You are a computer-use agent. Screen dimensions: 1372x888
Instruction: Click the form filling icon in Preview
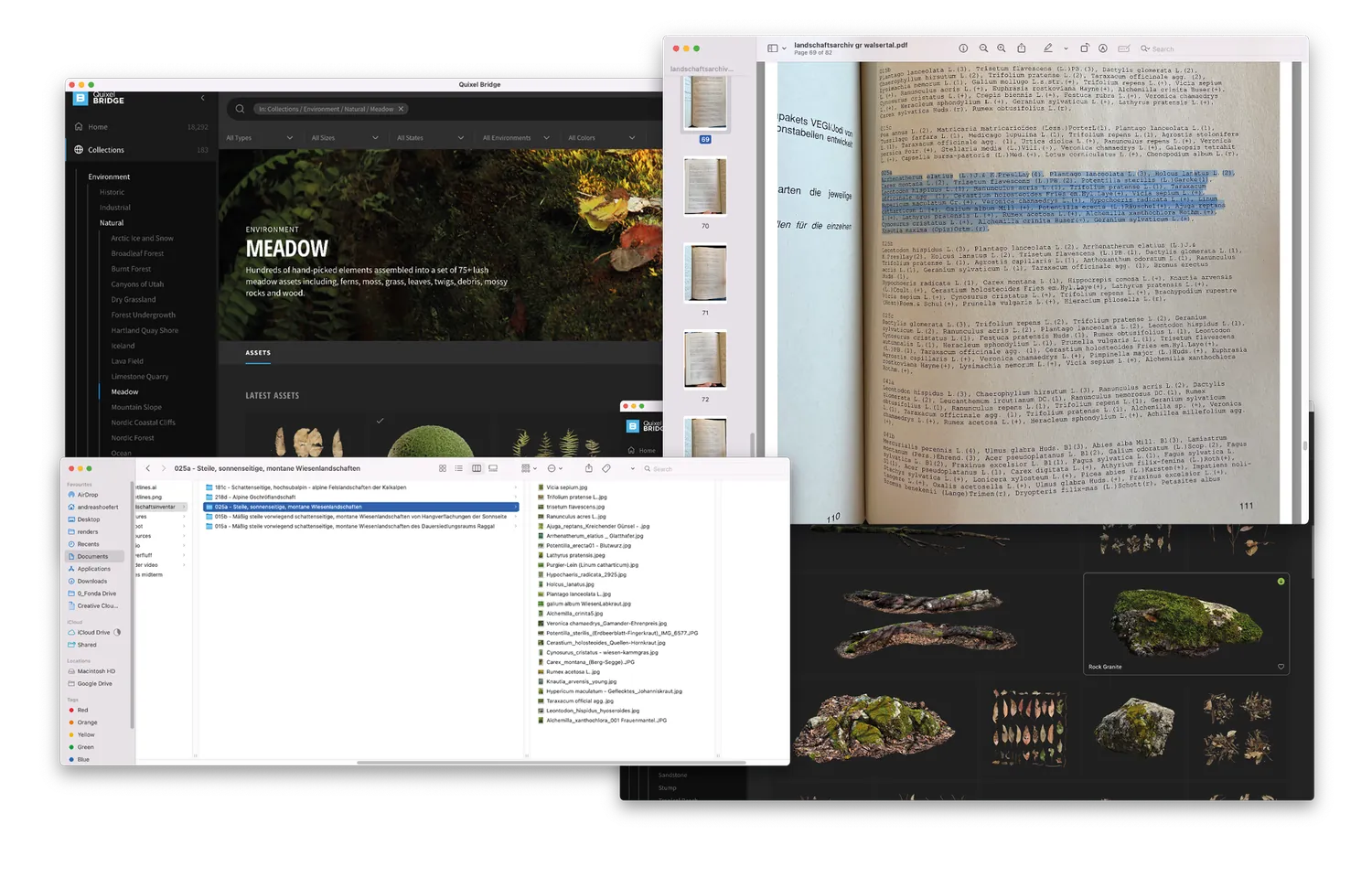[x=1124, y=48]
